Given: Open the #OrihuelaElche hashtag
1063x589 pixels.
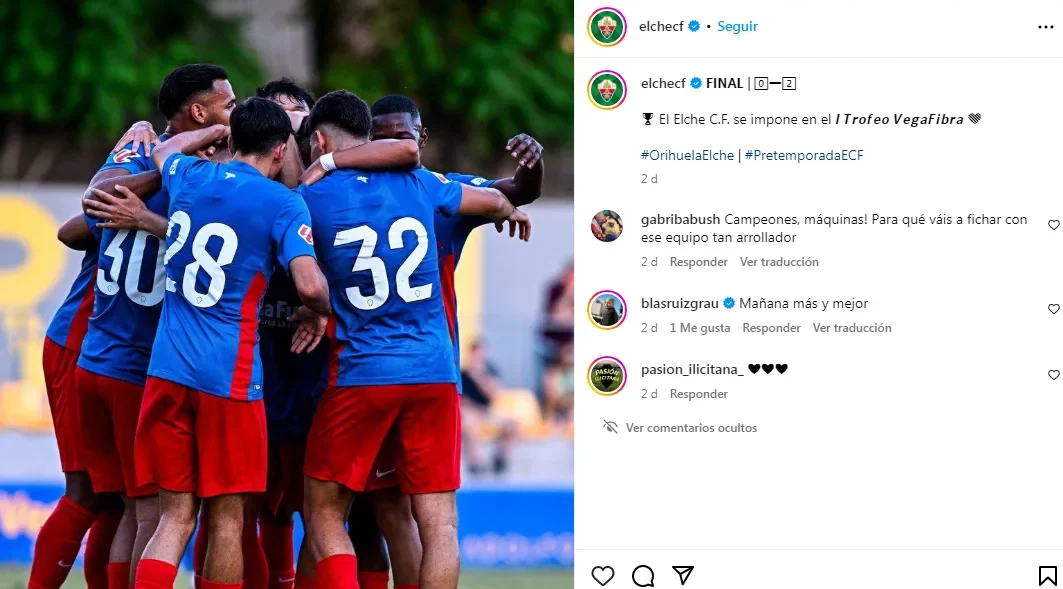Looking at the screenshot, I should click(x=687, y=155).
